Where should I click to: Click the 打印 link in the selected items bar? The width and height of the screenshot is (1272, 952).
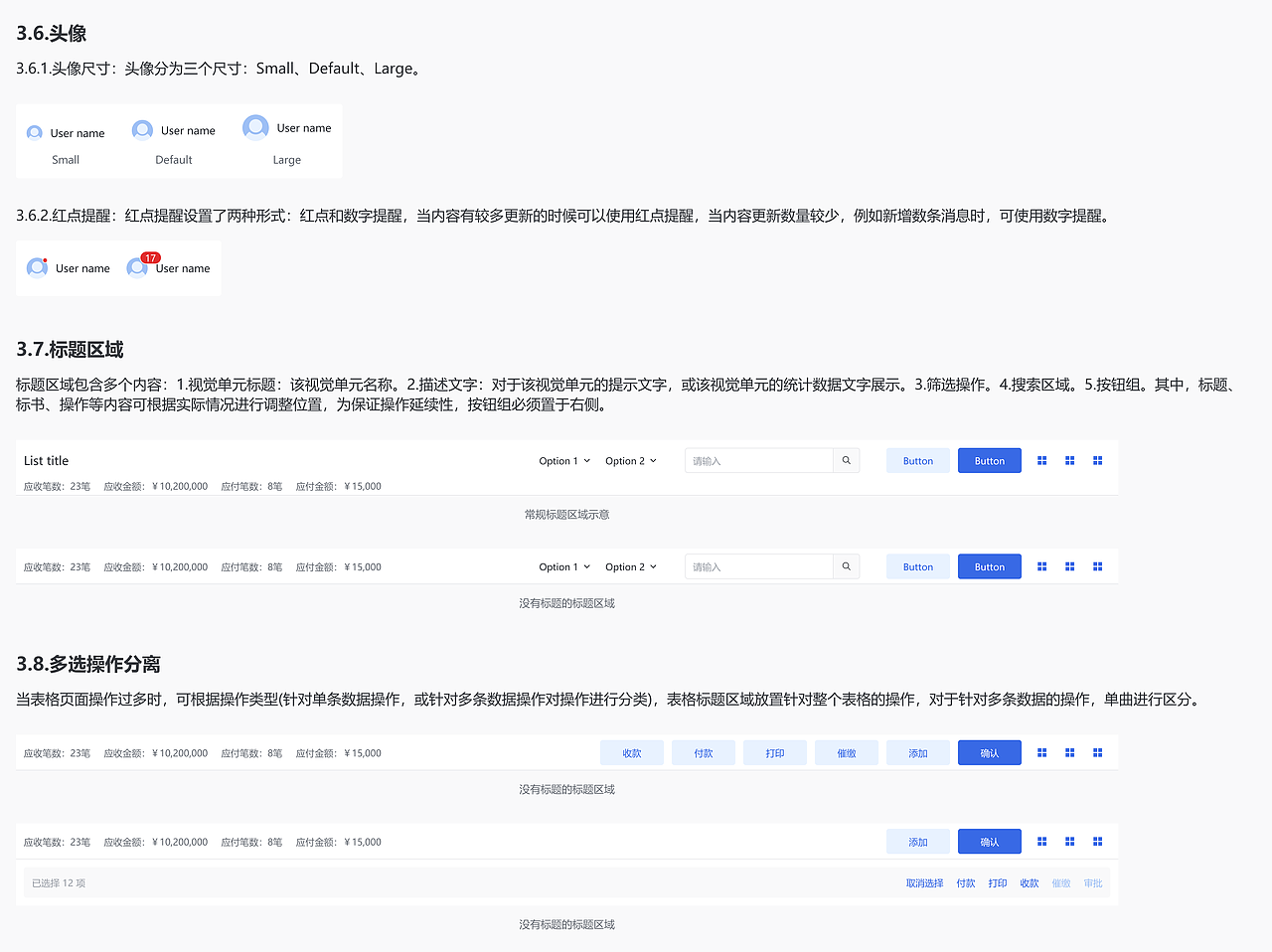click(x=998, y=882)
